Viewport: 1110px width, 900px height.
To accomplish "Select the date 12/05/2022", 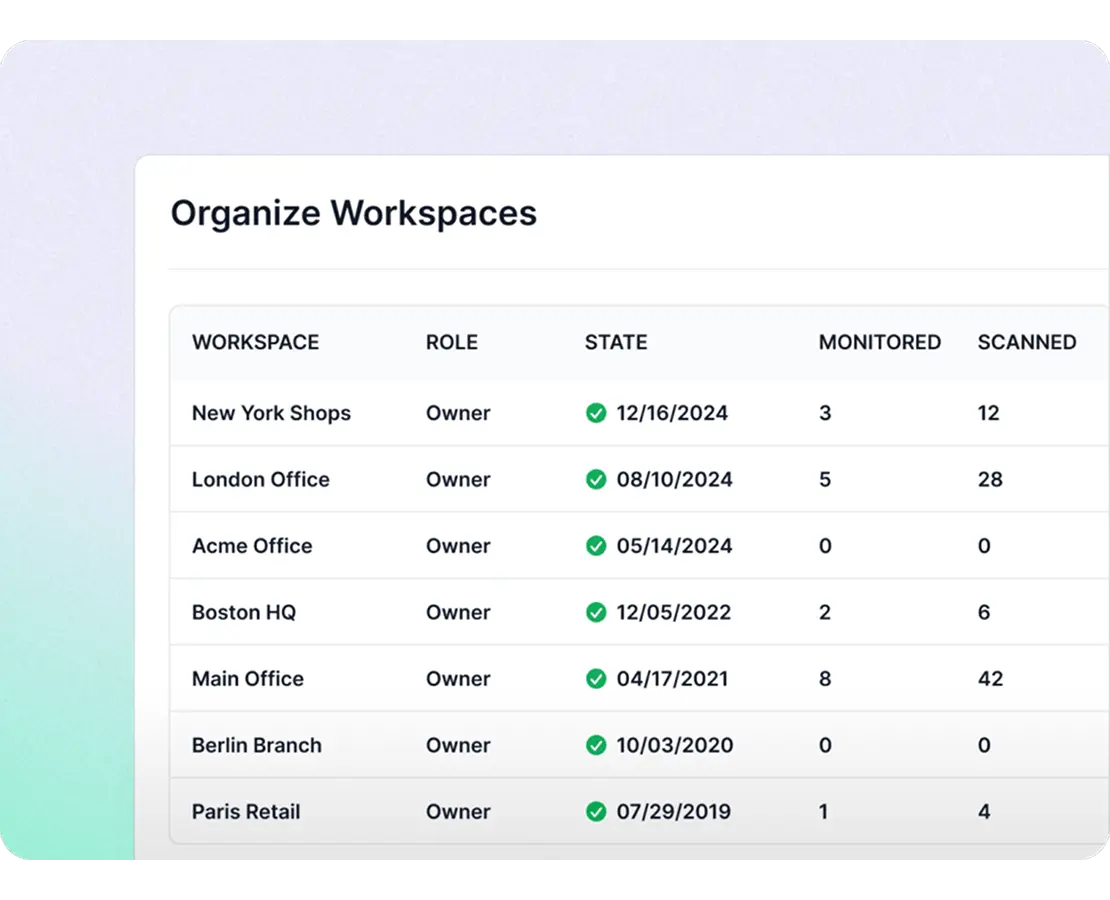I will 674,613.
